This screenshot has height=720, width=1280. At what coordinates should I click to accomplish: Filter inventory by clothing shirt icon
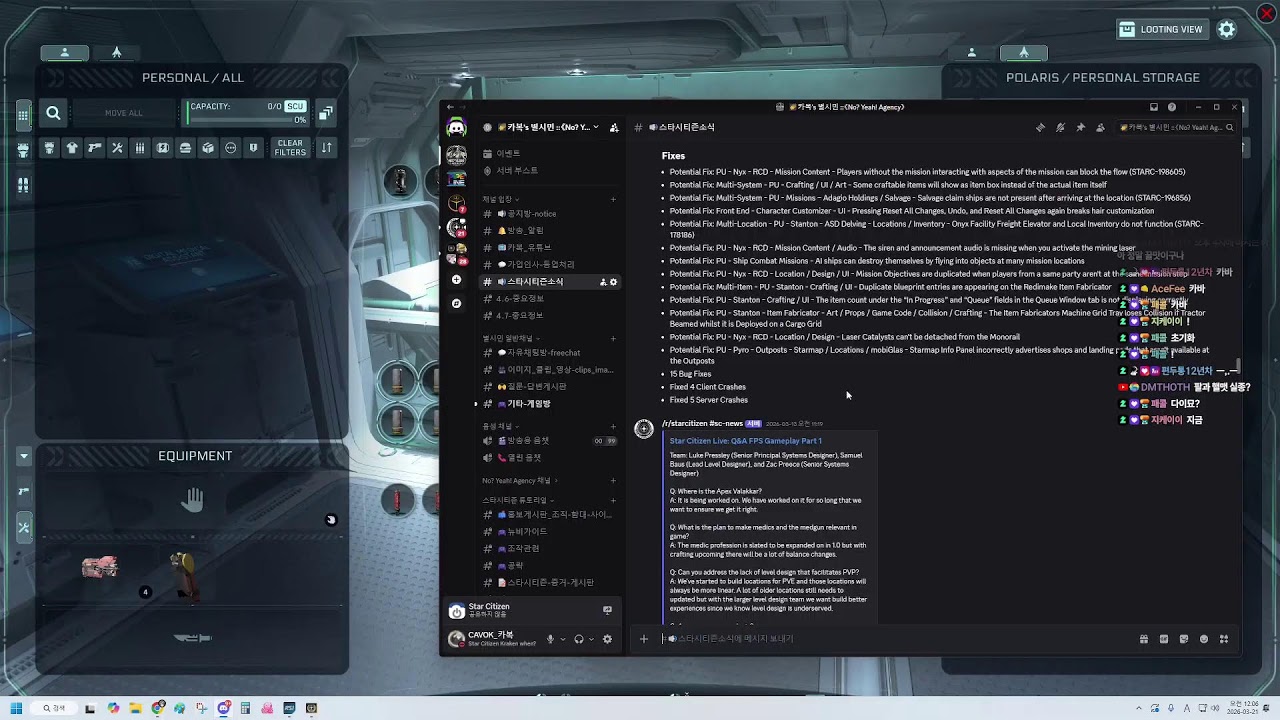pos(72,148)
